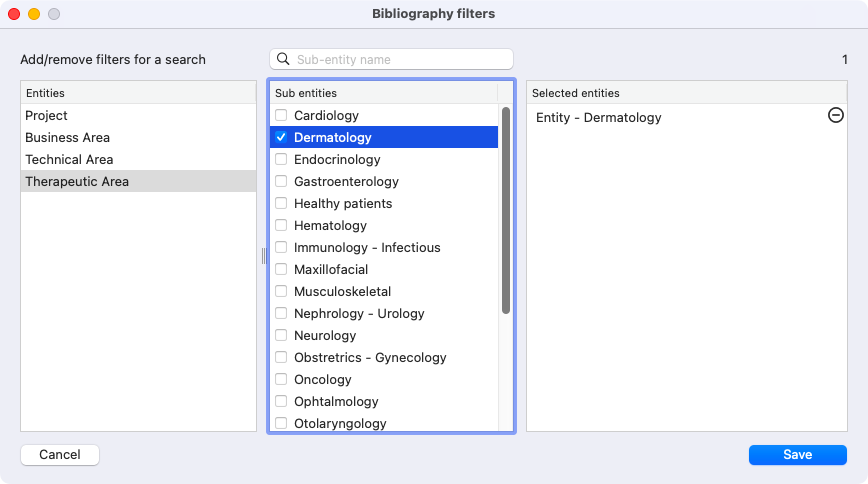Toggle the Hematology checkbox
Viewport: 868px width, 484px height.
click(281, 225)
